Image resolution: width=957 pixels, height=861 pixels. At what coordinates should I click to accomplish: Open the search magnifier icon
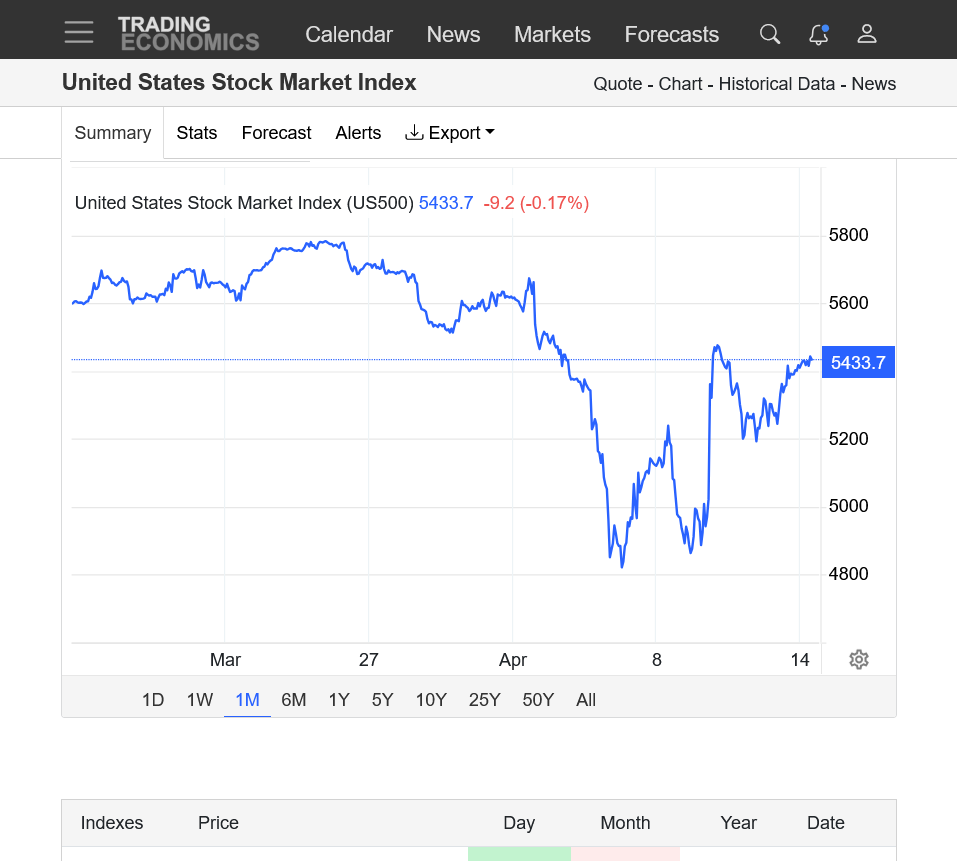point(769,34)
